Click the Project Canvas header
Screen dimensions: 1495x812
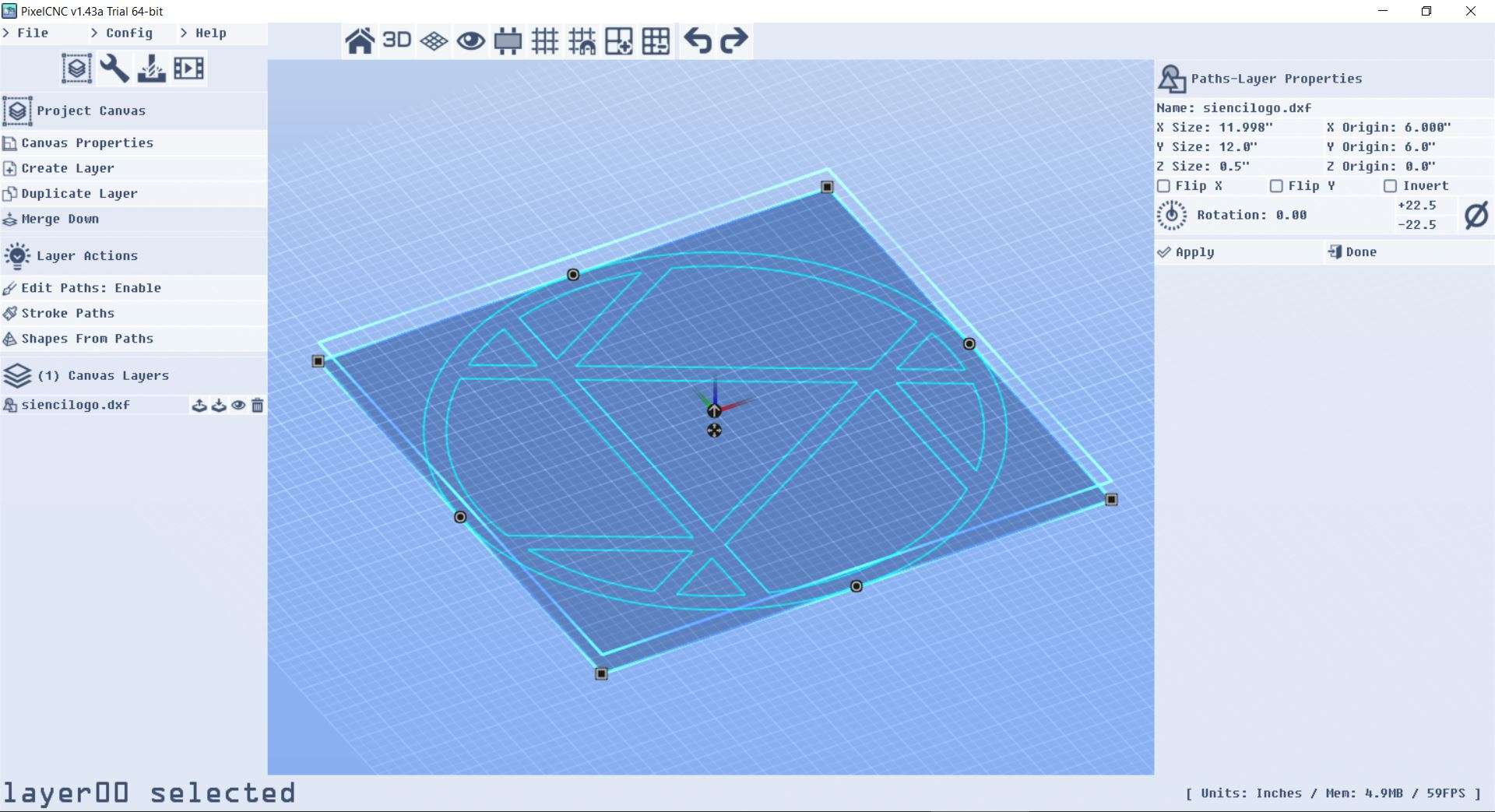[x=133, y=111]
